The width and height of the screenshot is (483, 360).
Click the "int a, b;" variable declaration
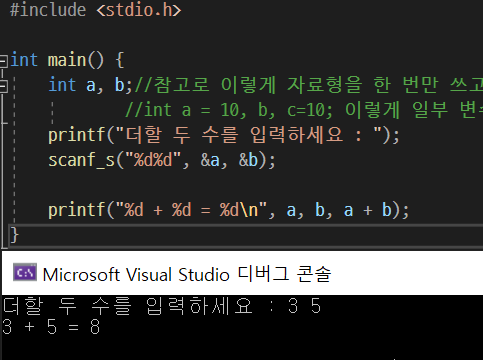(x=91, y=85)
